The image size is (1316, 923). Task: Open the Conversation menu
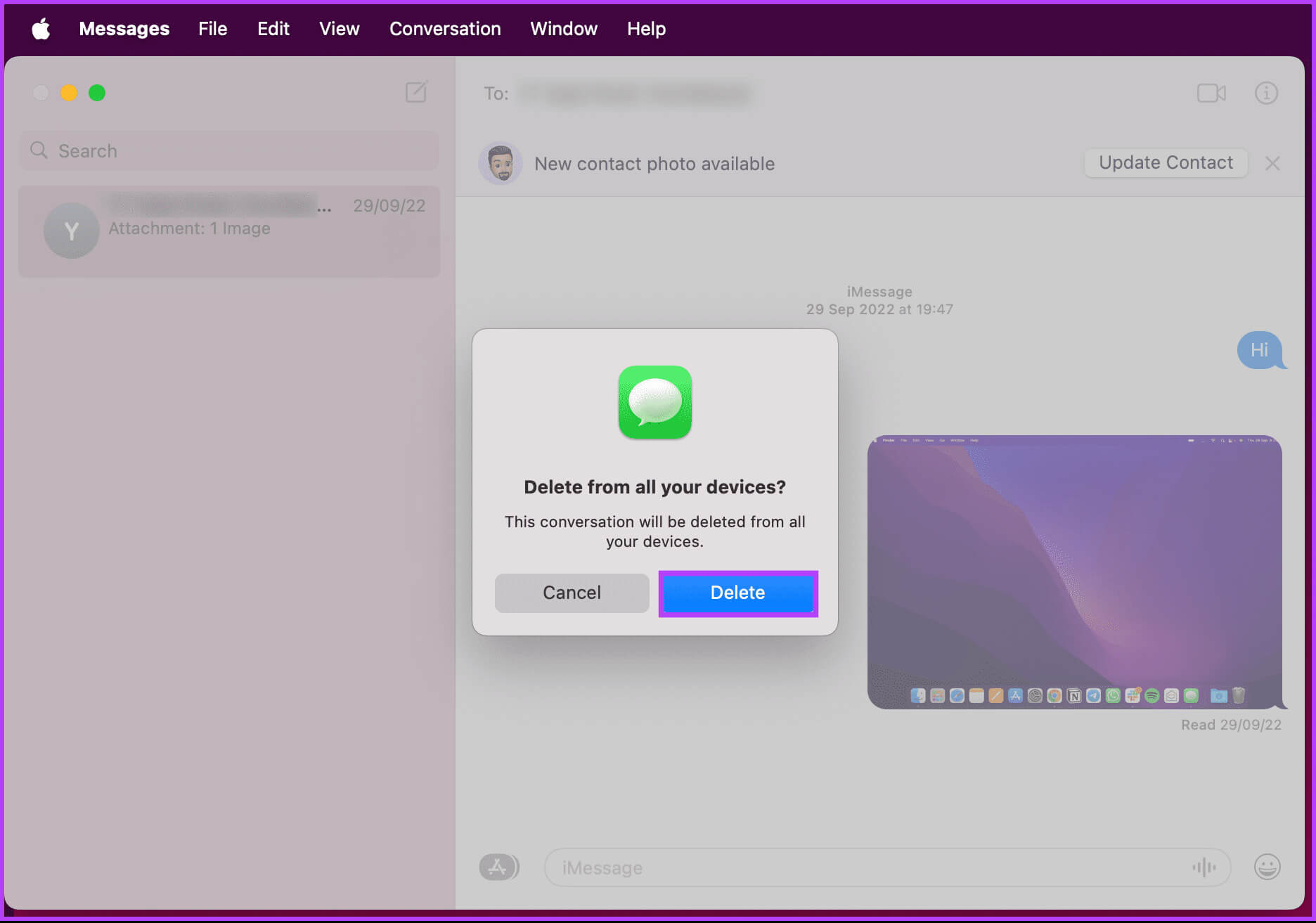pos(445,29)
